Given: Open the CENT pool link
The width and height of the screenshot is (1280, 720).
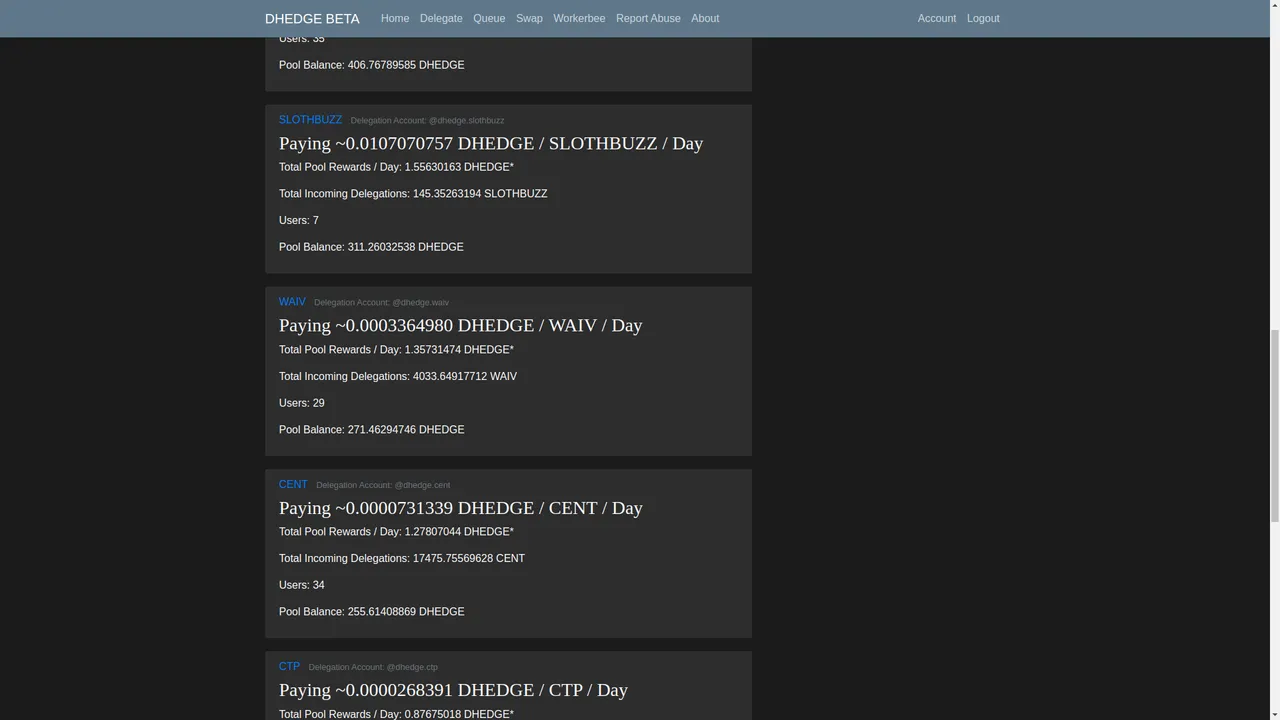Looking at the screenshot, I should coord(293,484).
